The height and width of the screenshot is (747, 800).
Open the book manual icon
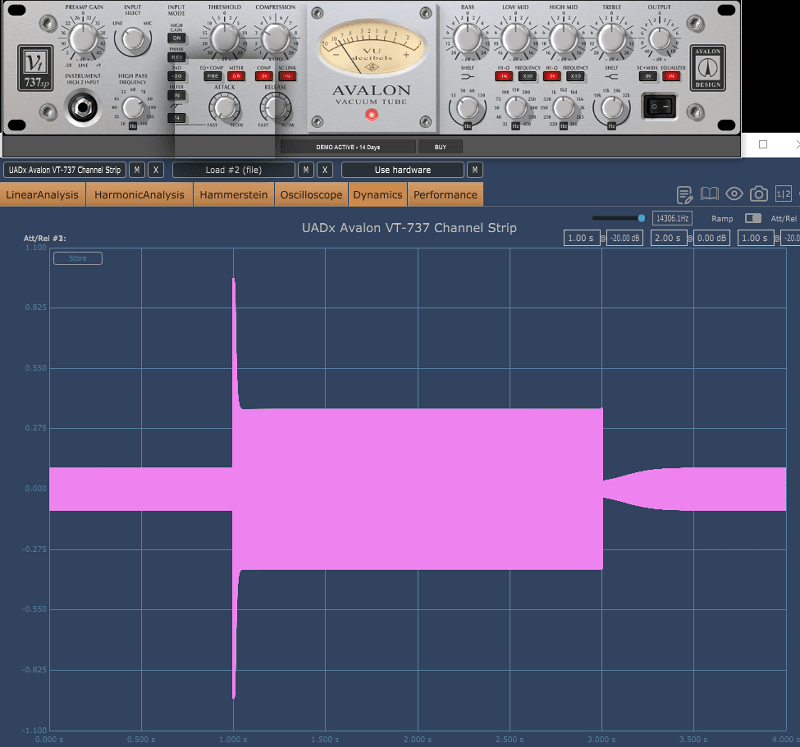click(x=709, y=194)
